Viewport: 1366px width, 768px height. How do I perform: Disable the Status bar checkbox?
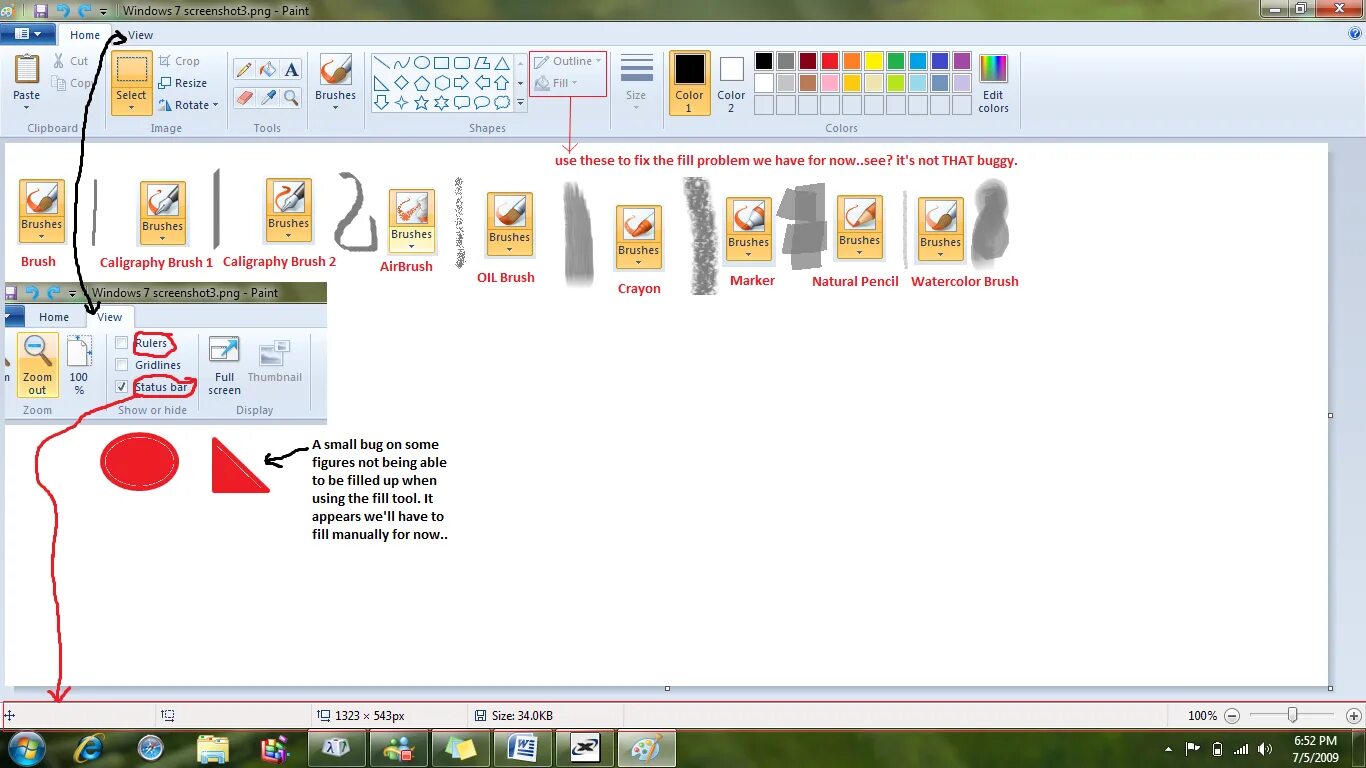120,387
